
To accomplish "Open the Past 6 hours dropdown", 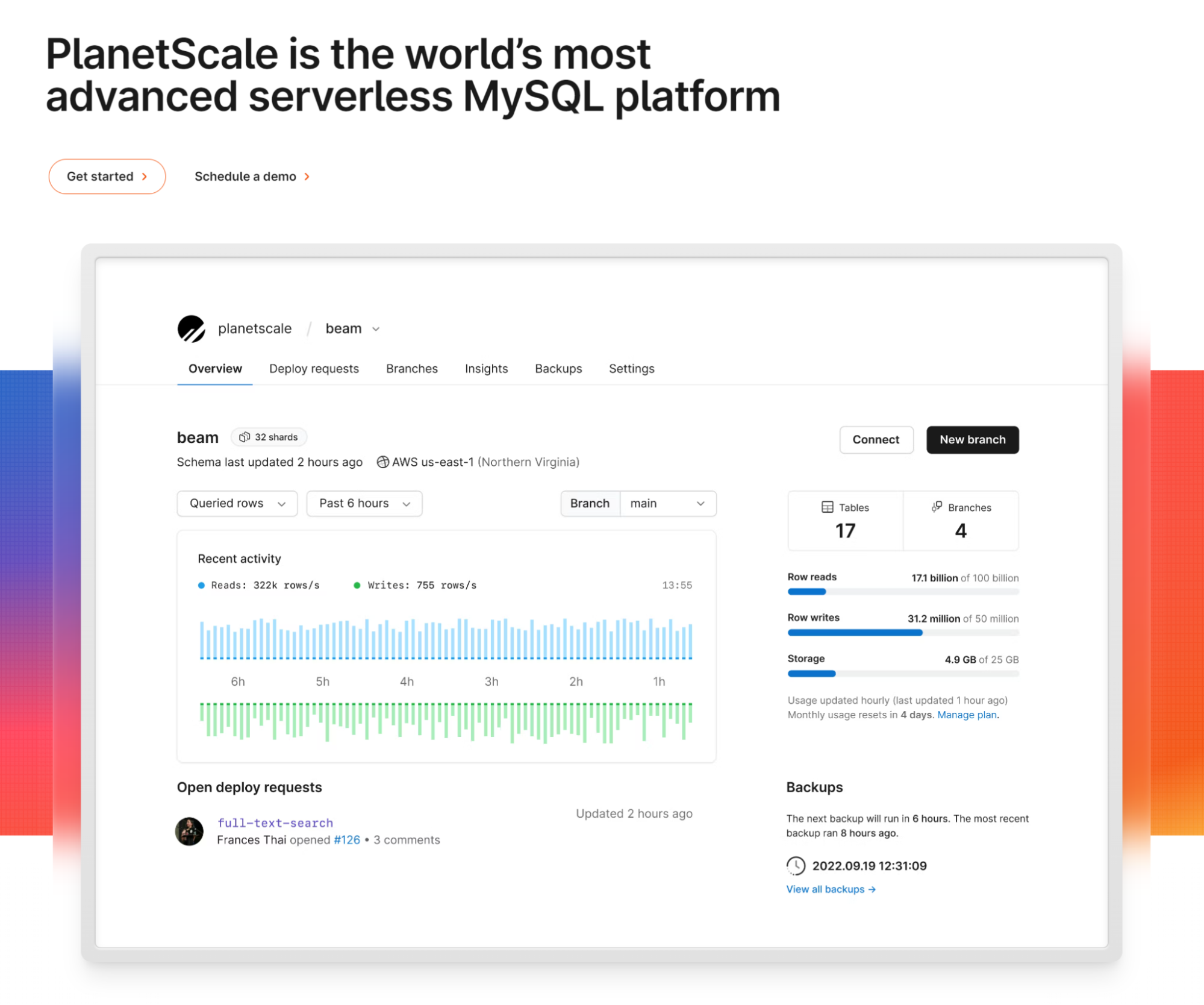I will pos(364,503).
